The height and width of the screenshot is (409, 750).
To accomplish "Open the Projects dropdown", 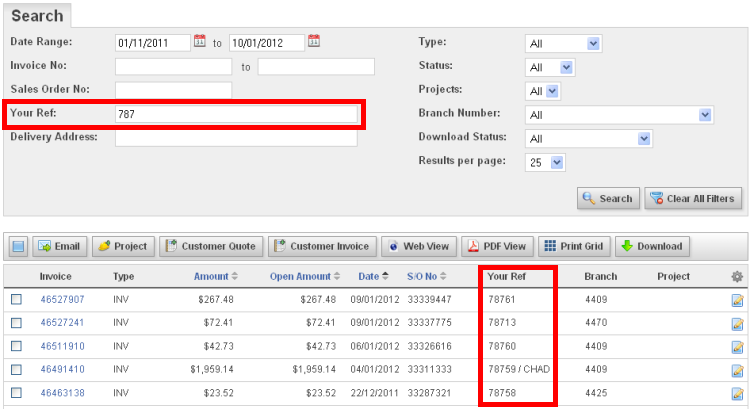I will pyautogui.click(x=542, y=91).
